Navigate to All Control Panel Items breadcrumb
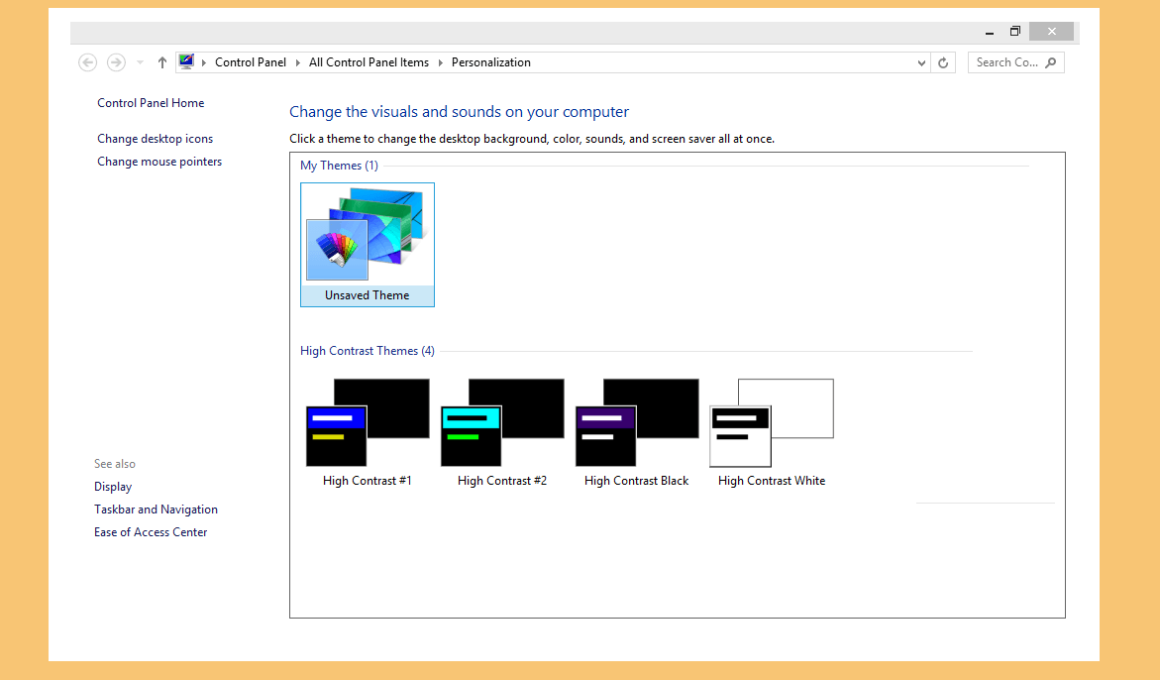1160x680 pixels. 368,62
